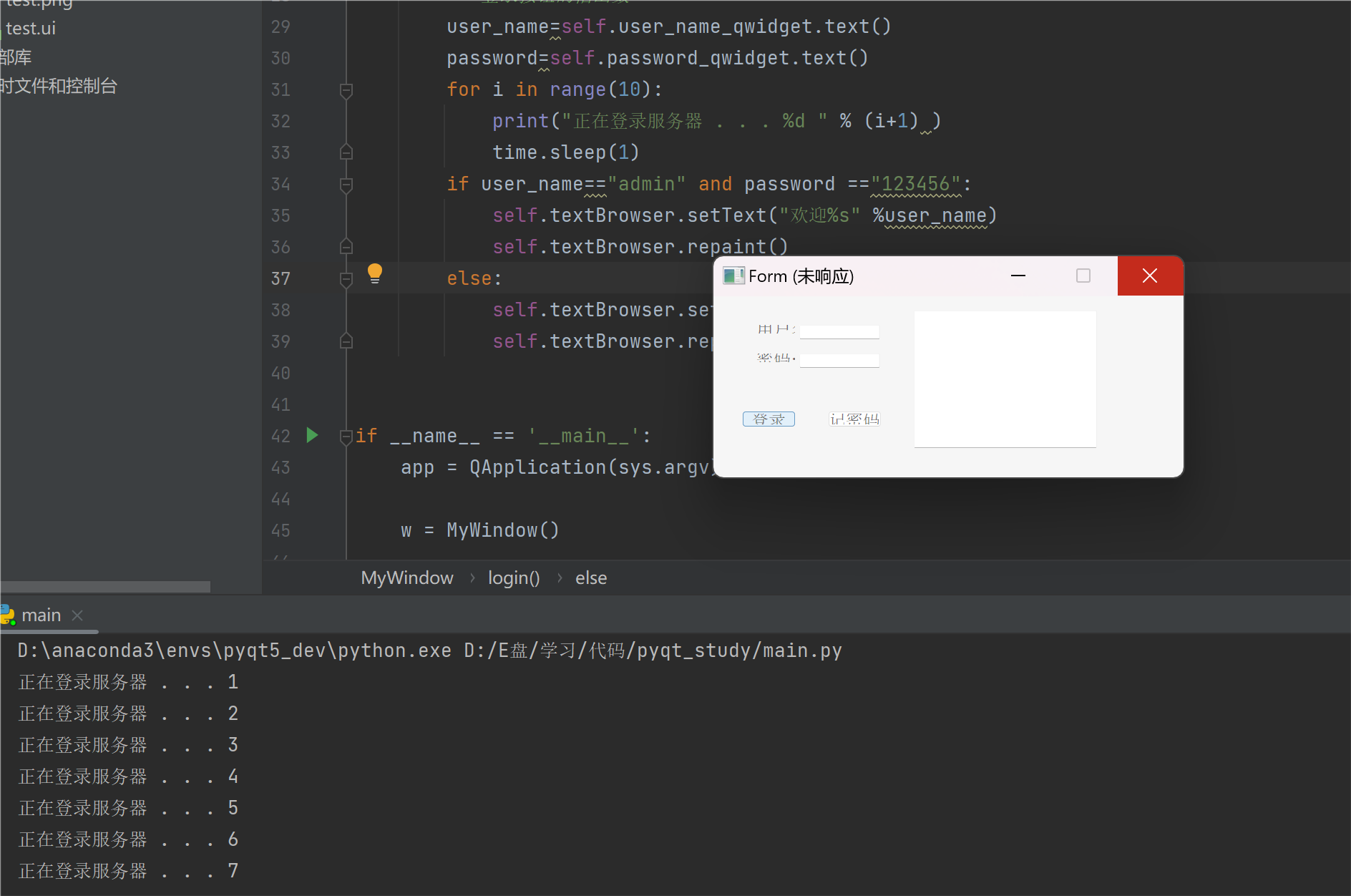1351x896 pixels.
Task: Click the 记密码 button in the Form window
Action: click(x=854, y=419)
